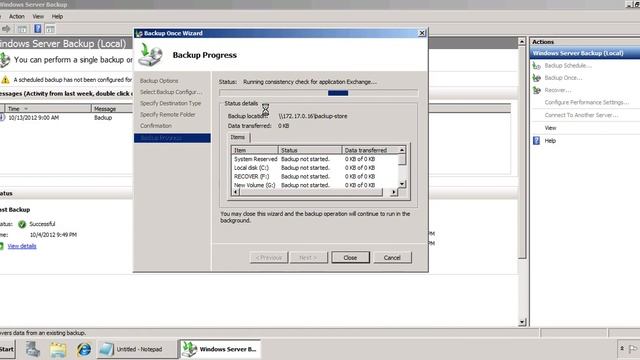Open Windows Explorer folder taskbar icon
The height and width of the screenshot is (360, 640).
click(58, 349)
